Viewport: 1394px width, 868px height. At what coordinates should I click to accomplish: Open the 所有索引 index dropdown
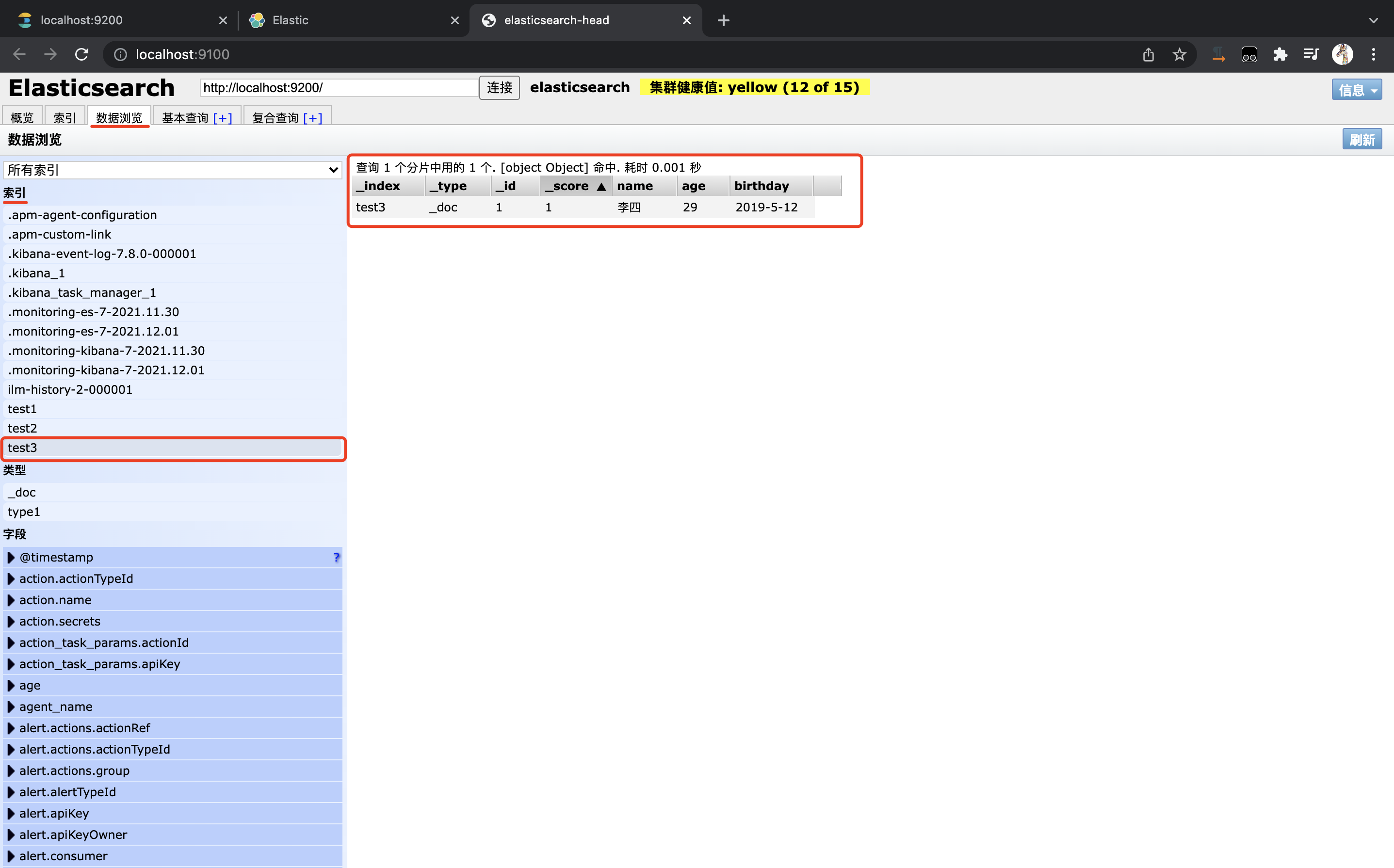[172, 170]
